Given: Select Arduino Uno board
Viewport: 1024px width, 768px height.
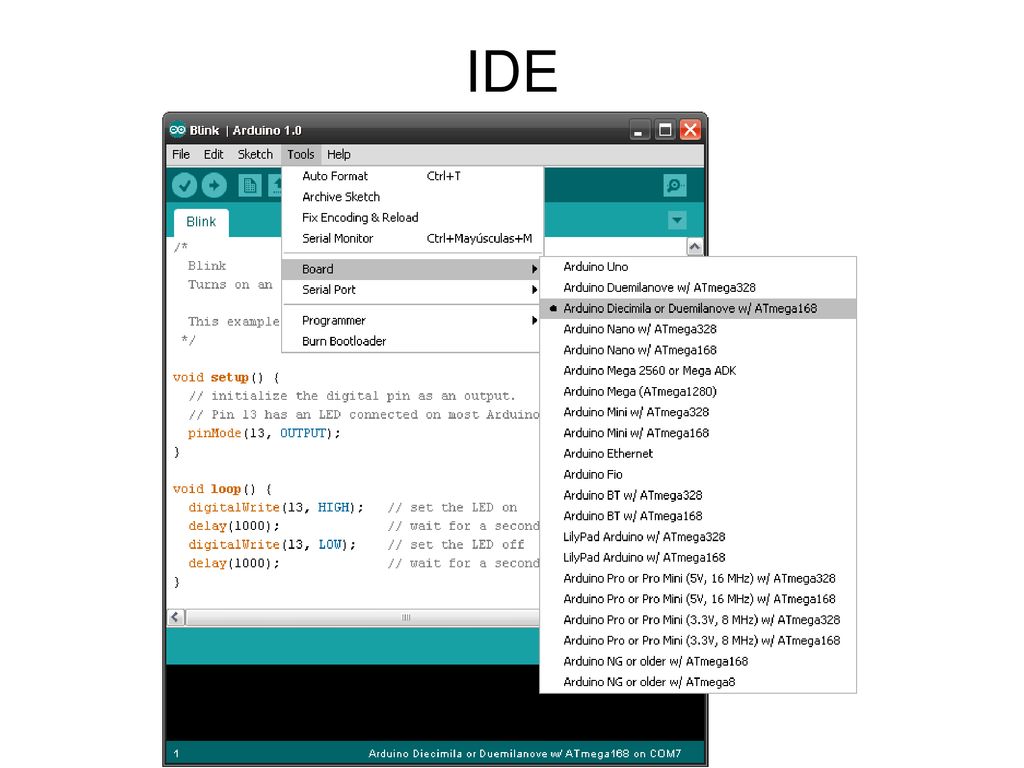Looking at the screenshot, I should [698, 267].
